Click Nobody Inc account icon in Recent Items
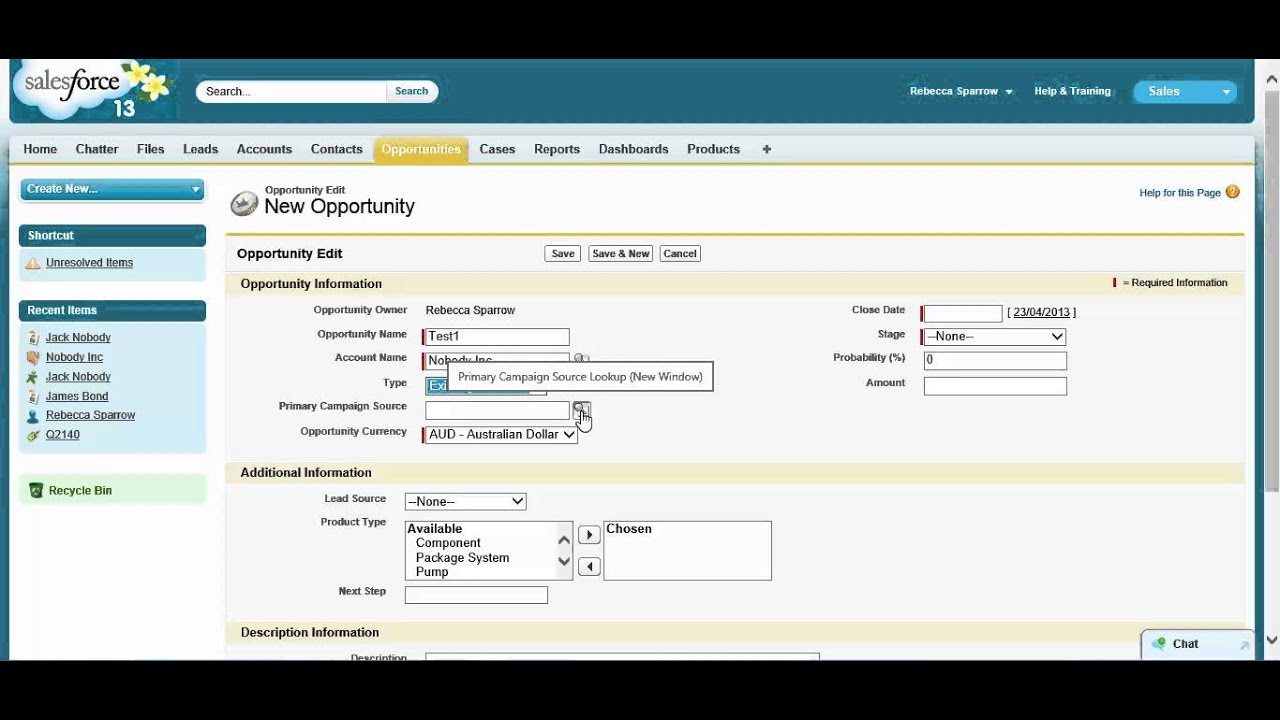This screenshot has width=1280, height=720. click(x=33, y=357)
